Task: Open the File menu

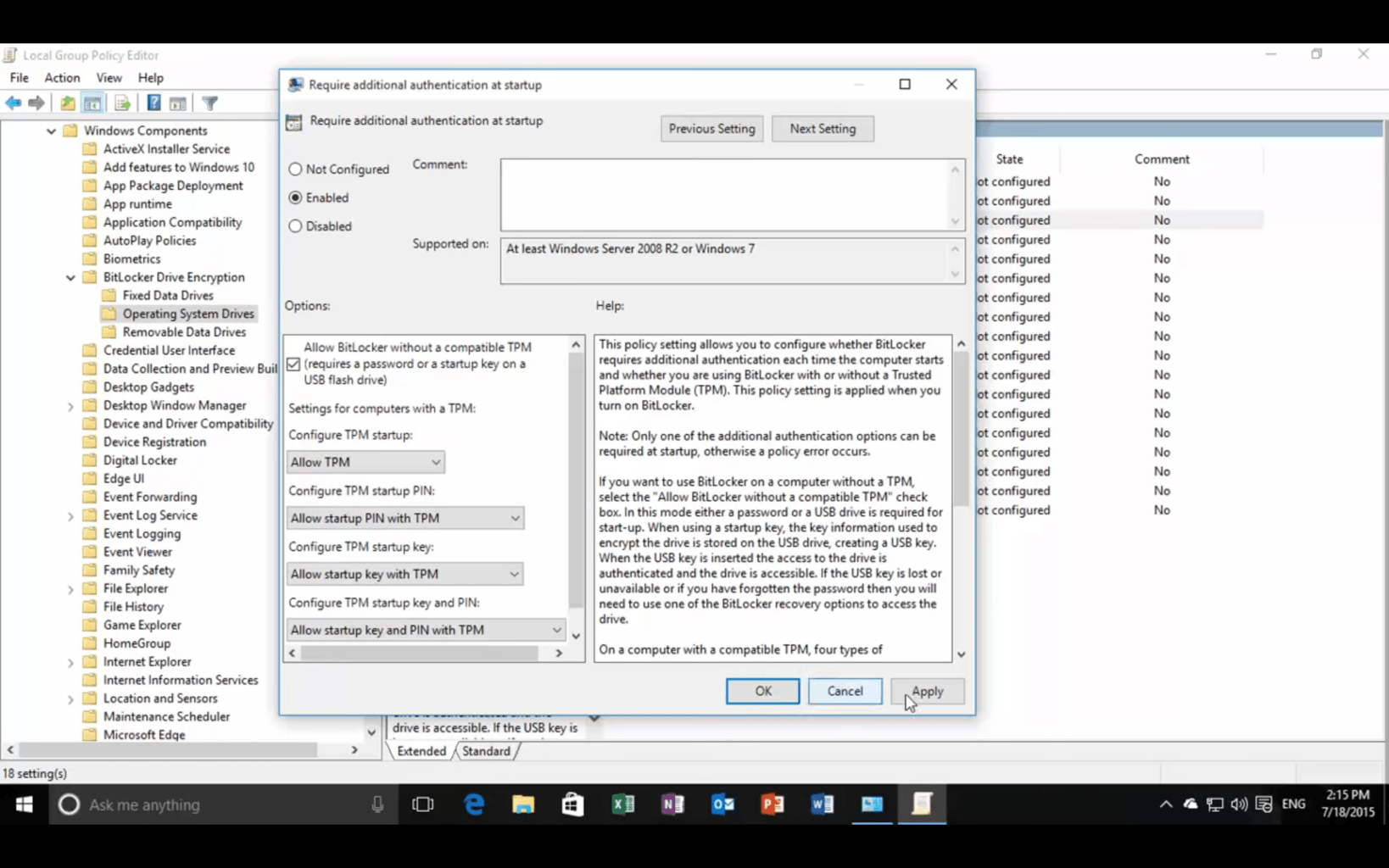Action: (x=19, y=78)
